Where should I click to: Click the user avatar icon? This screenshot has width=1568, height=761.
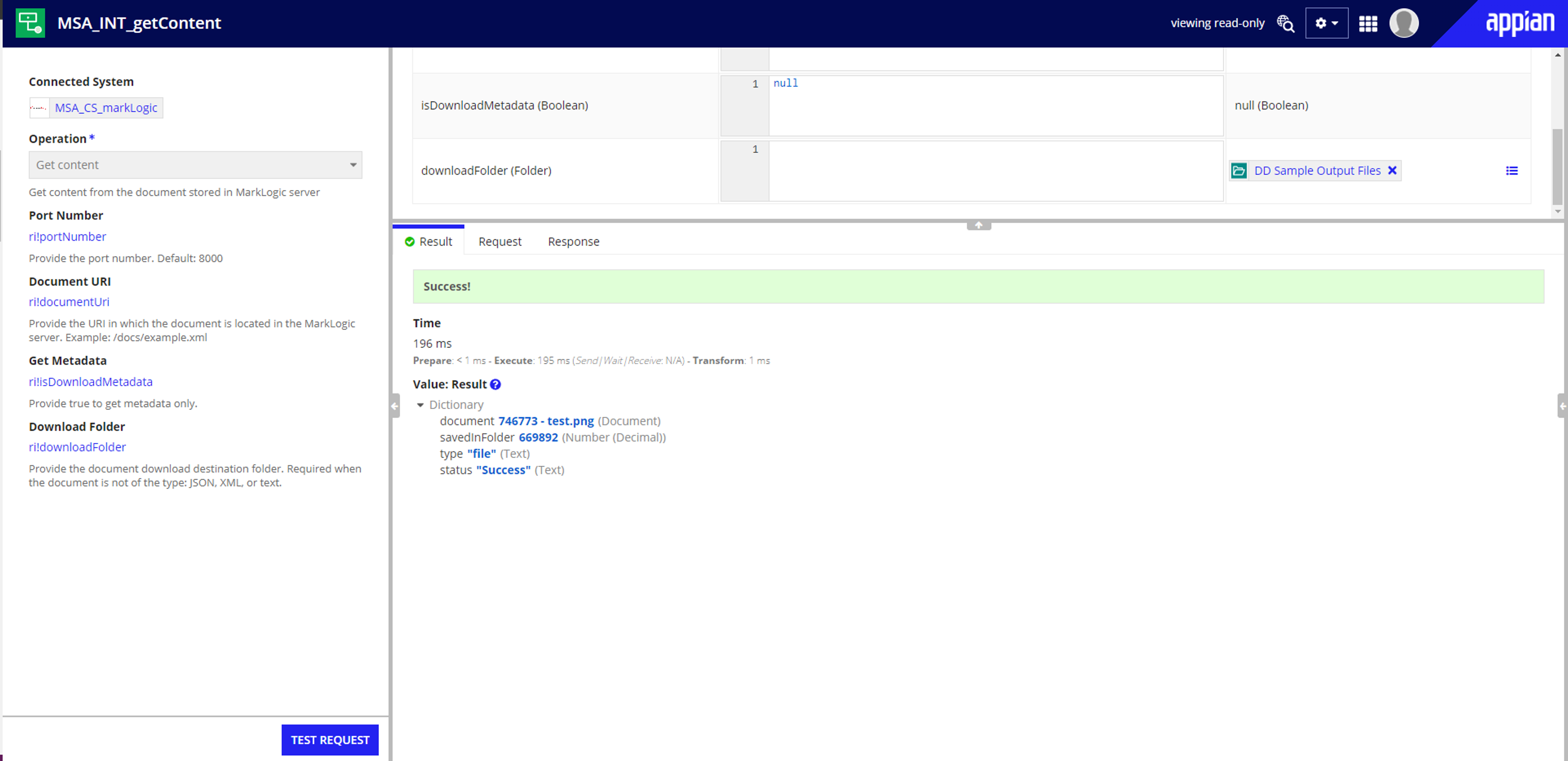[1404, 23]
